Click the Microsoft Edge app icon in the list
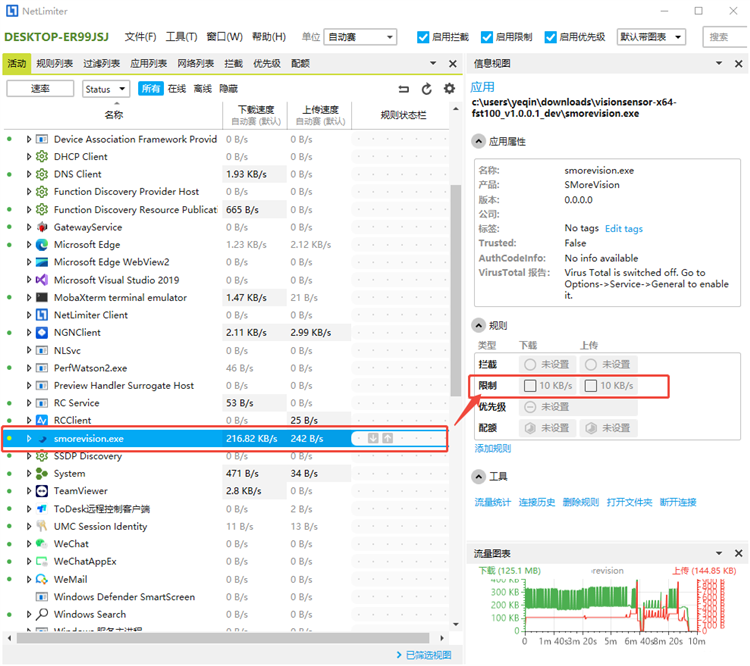 (42, 244)
